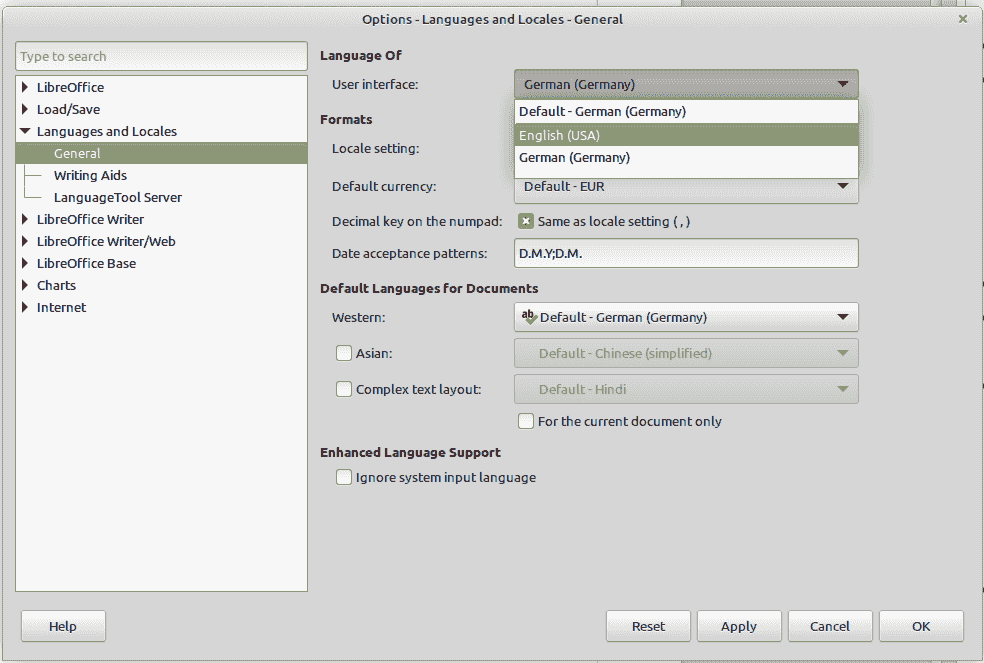Toggle the Asian languages checkbox

[x=344, y=353]
